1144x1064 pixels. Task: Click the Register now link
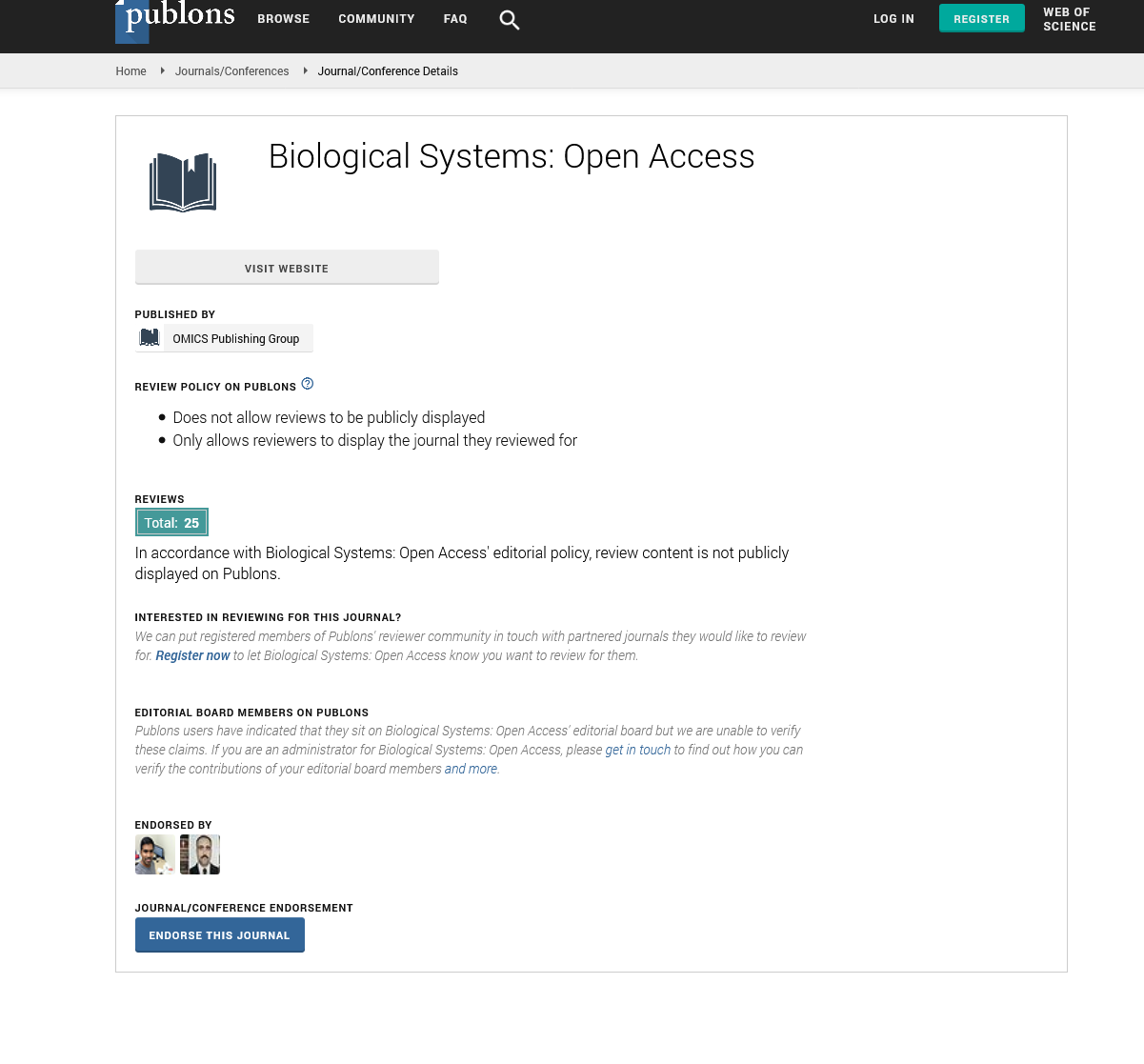point(192,655)
